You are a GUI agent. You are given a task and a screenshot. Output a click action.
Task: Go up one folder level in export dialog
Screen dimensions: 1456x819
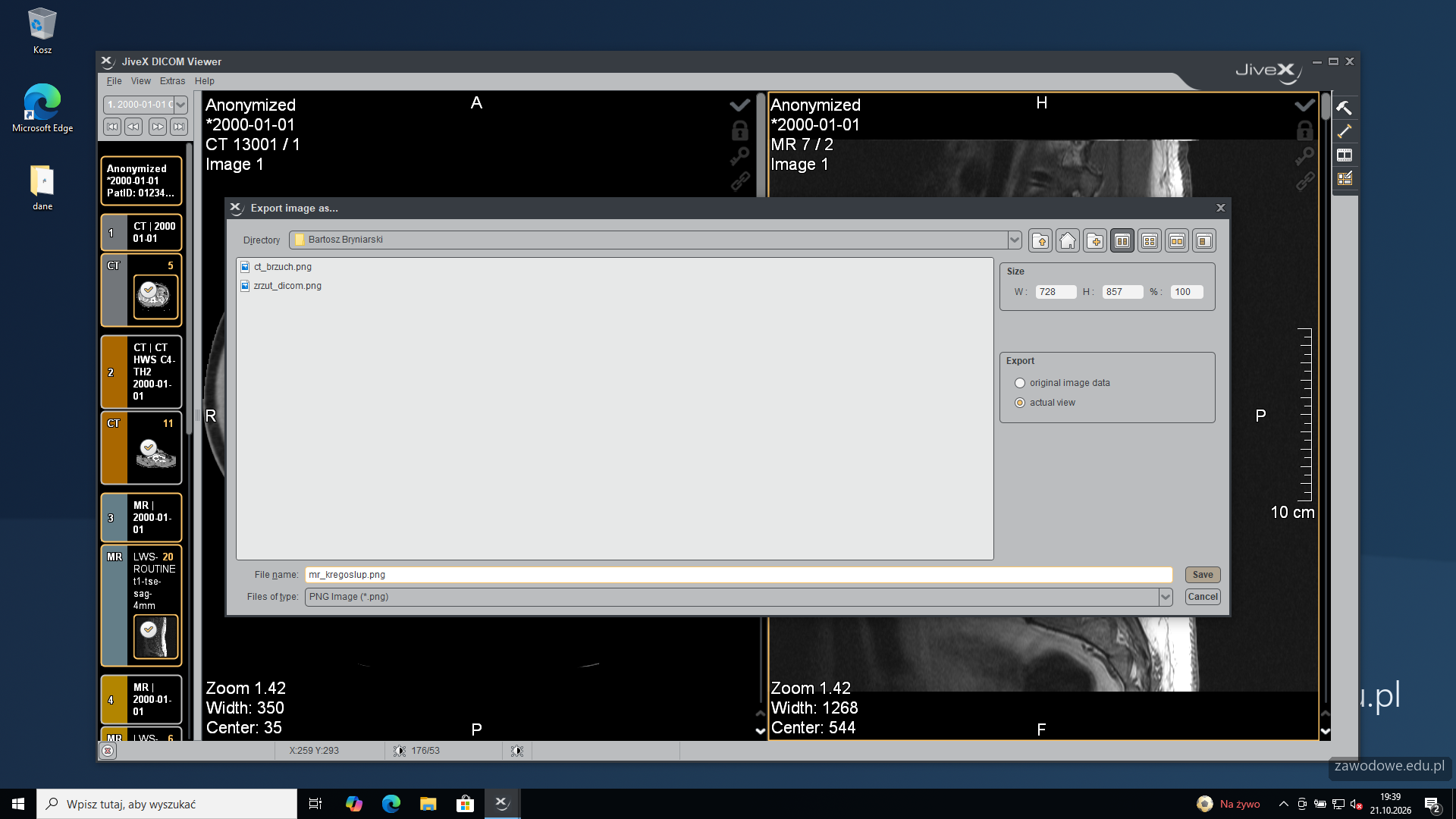tap(1040, 241)
